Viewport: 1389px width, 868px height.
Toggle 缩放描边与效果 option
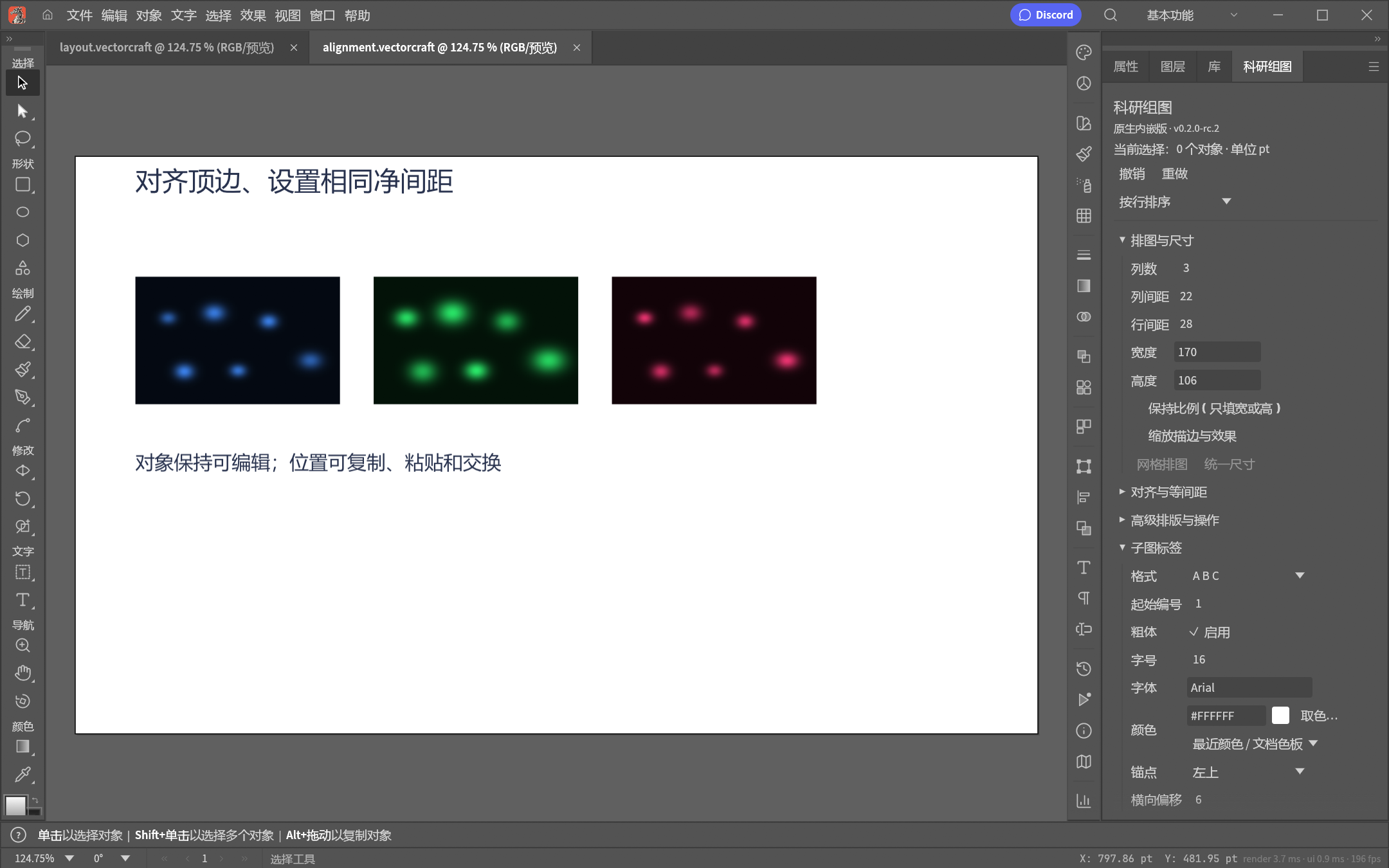pos(1192,436)
